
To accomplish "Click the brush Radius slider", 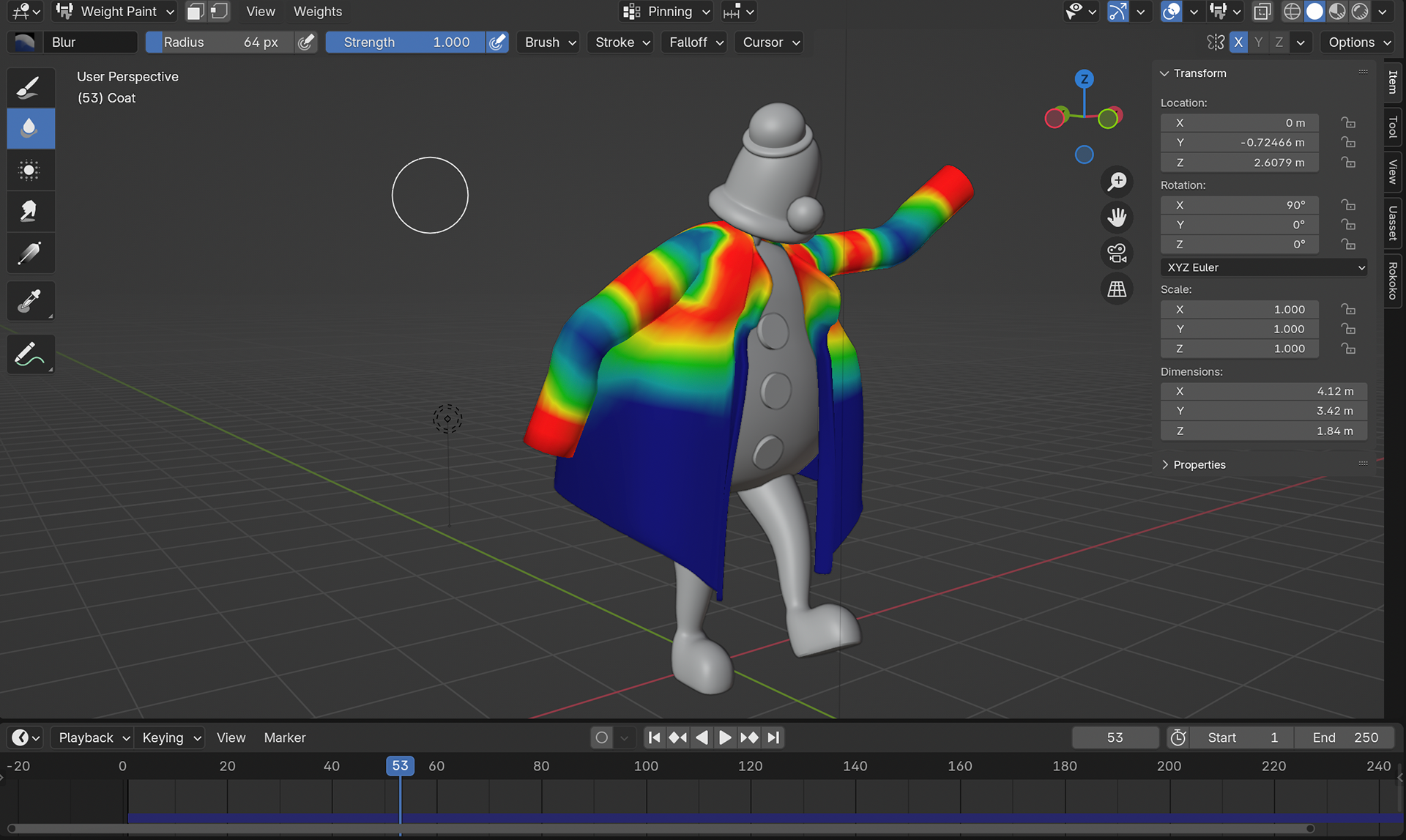I will click(220, 42).
